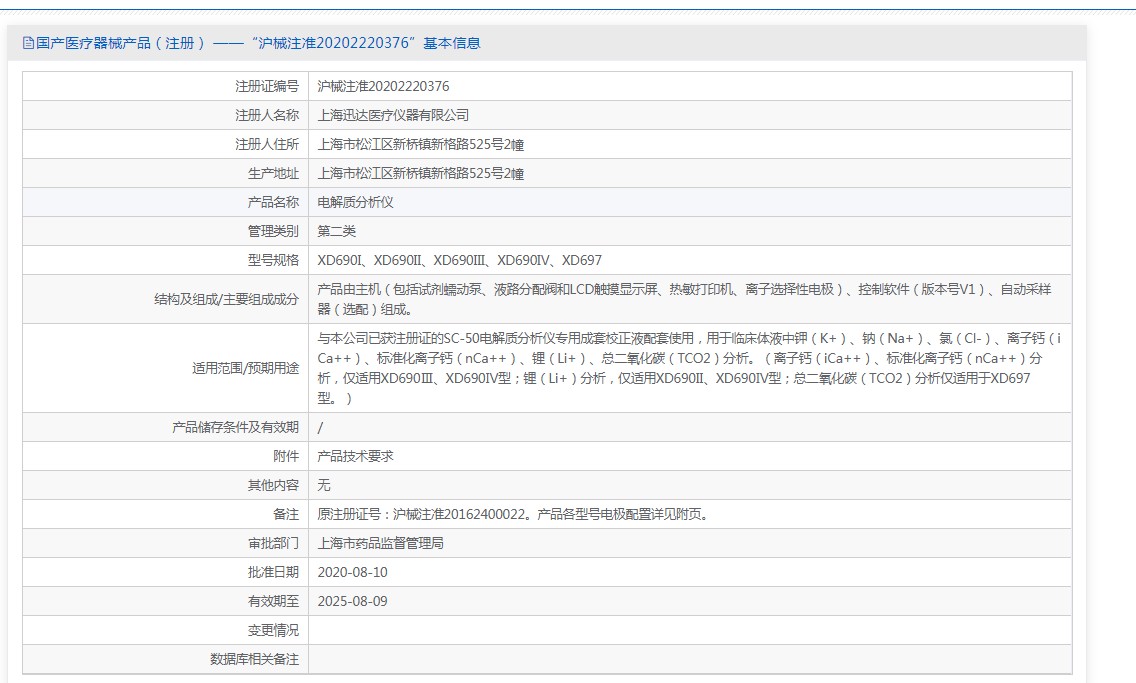Screen dimensions: 1136x683
Task: Click the label 适用范围/预期用途
Action: pos(245,368)
